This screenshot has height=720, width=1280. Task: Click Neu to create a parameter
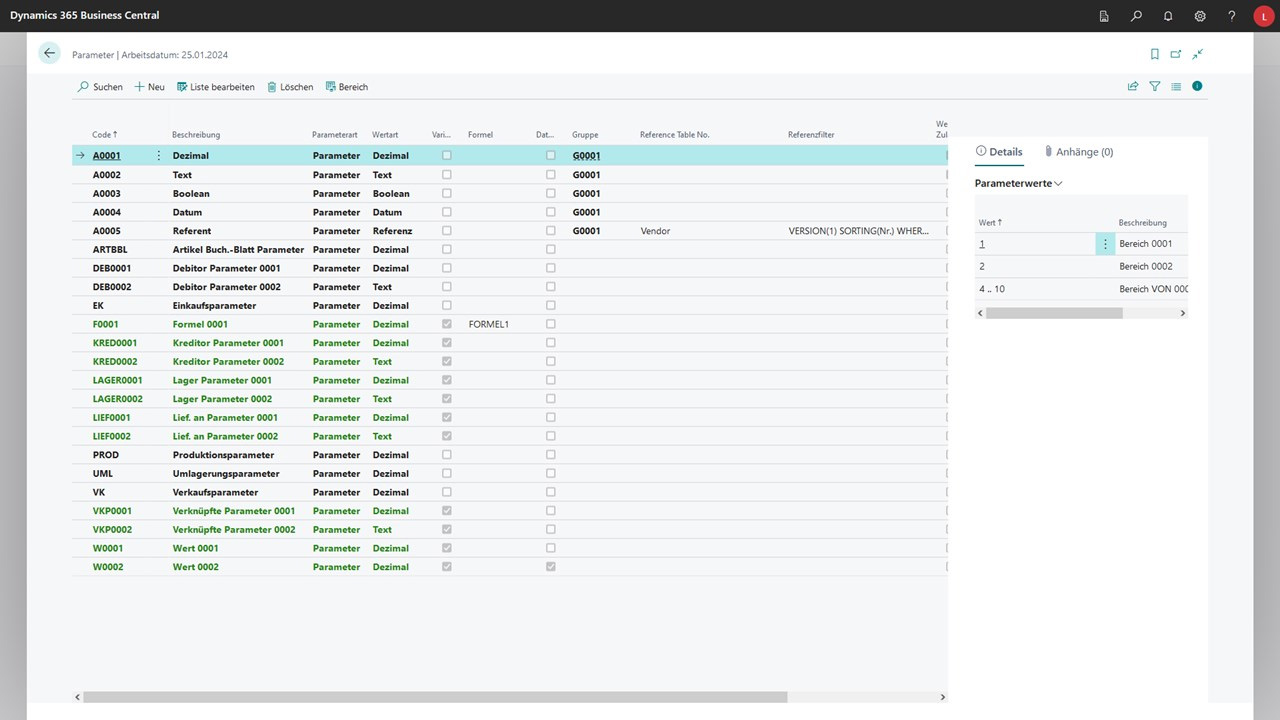point(150,87)
